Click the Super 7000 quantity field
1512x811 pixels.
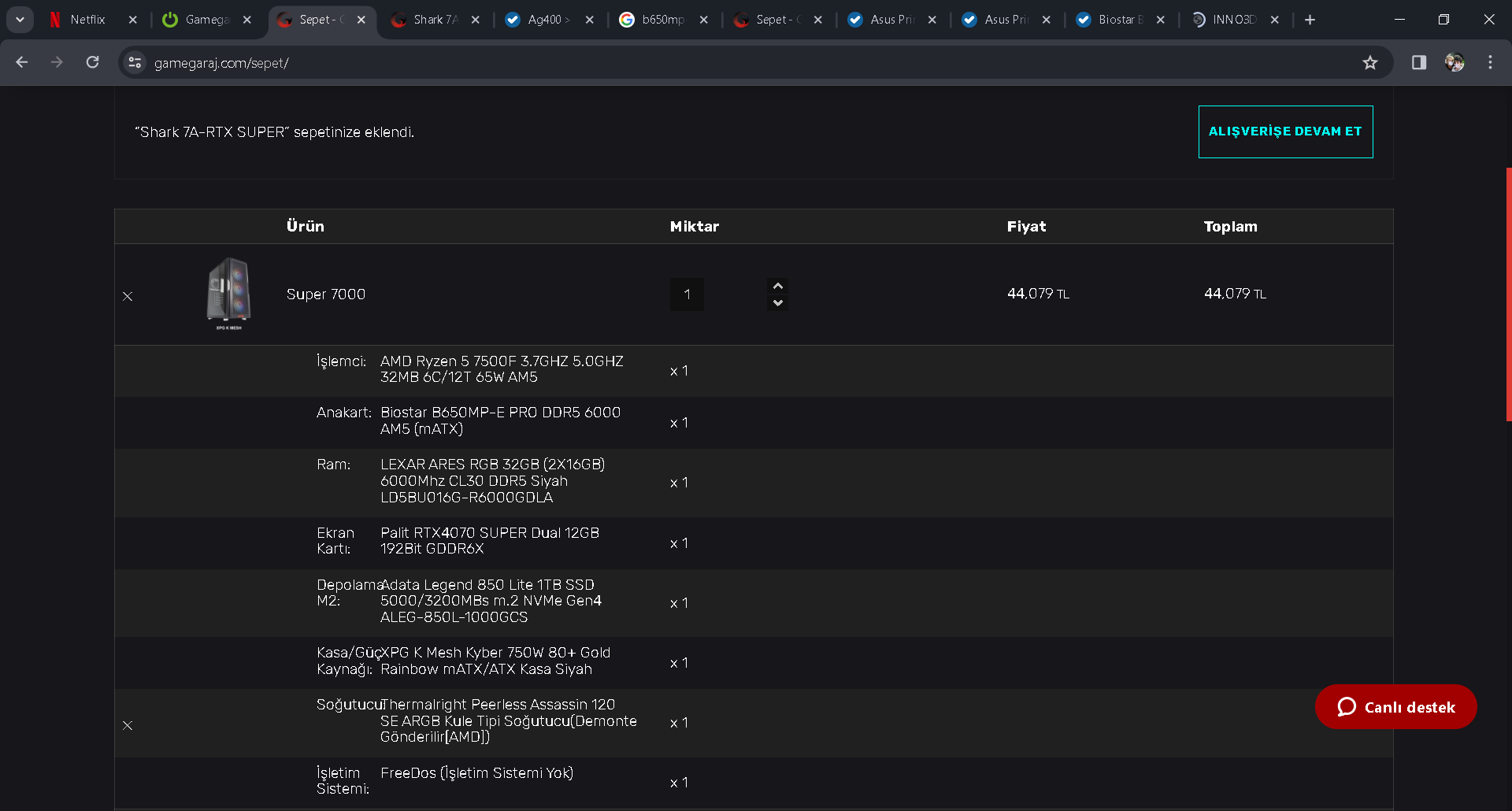(687, 294)
